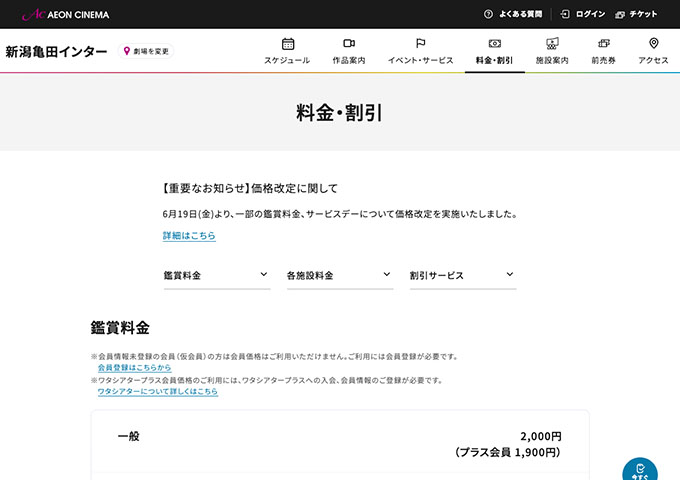Open チケット link in header
Viewport: 680px width, 480px height.
[643, 14]
